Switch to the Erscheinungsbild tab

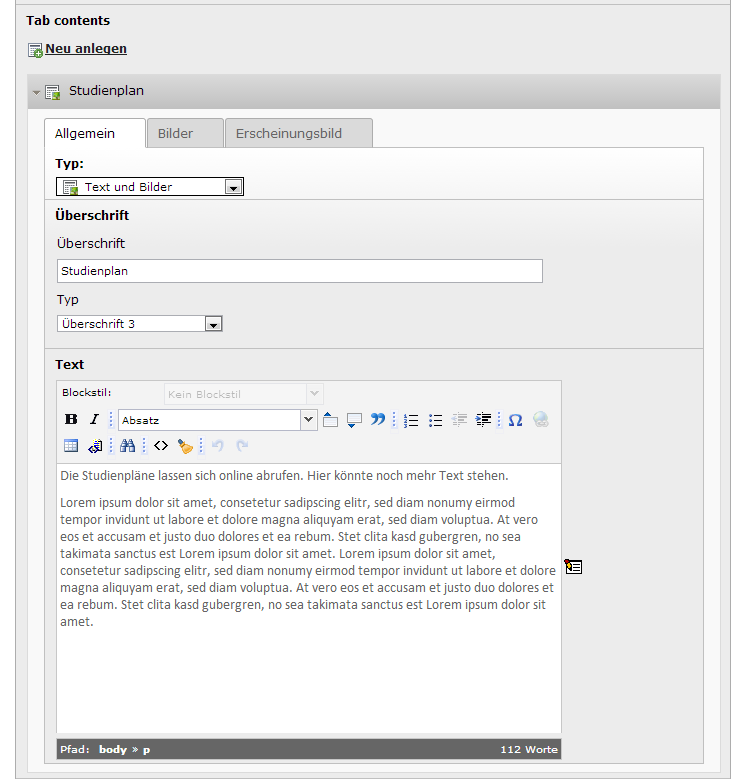(x=289, y=133)
